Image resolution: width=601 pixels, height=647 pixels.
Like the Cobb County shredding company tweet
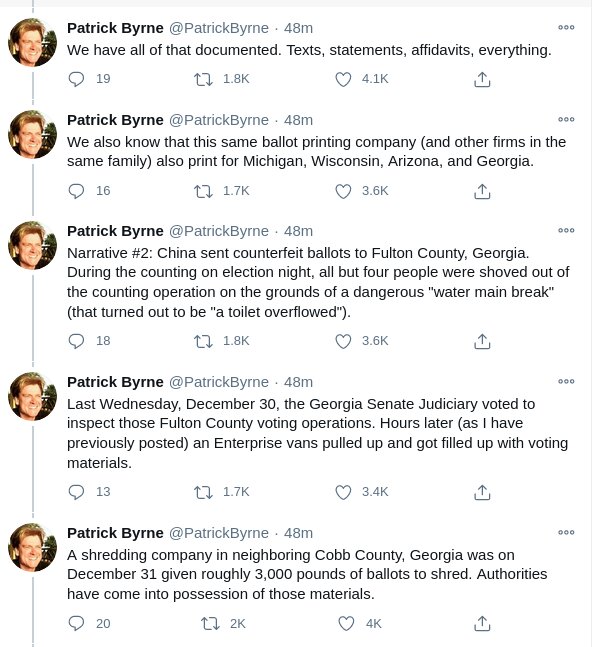click(346, 623)
